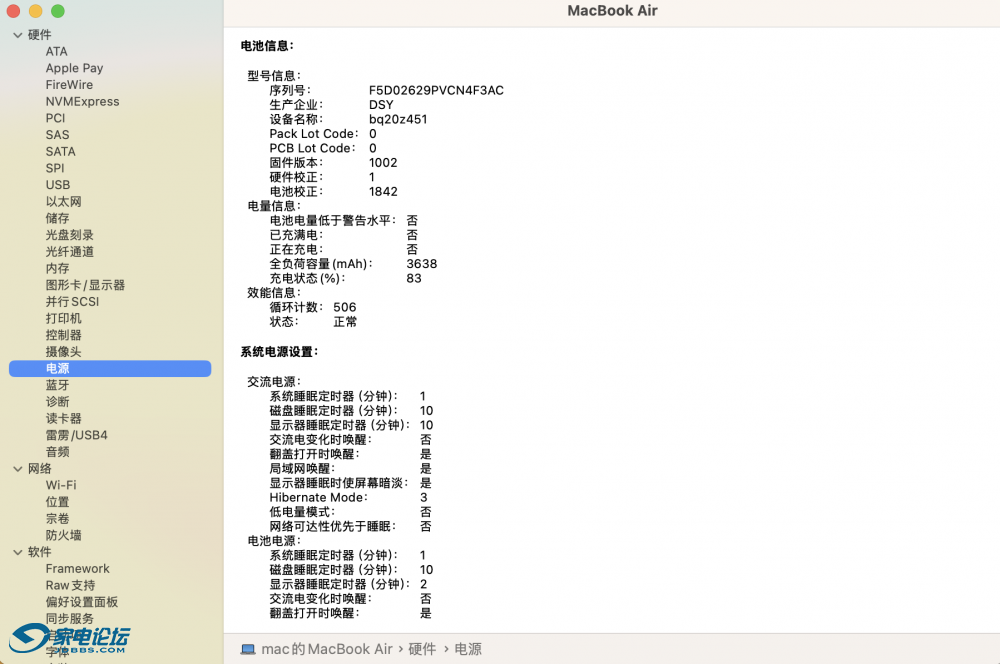Click mac的MacBook Air in path bar
1000x664 pixels.
pyautogui.click(x=327, y=649)
